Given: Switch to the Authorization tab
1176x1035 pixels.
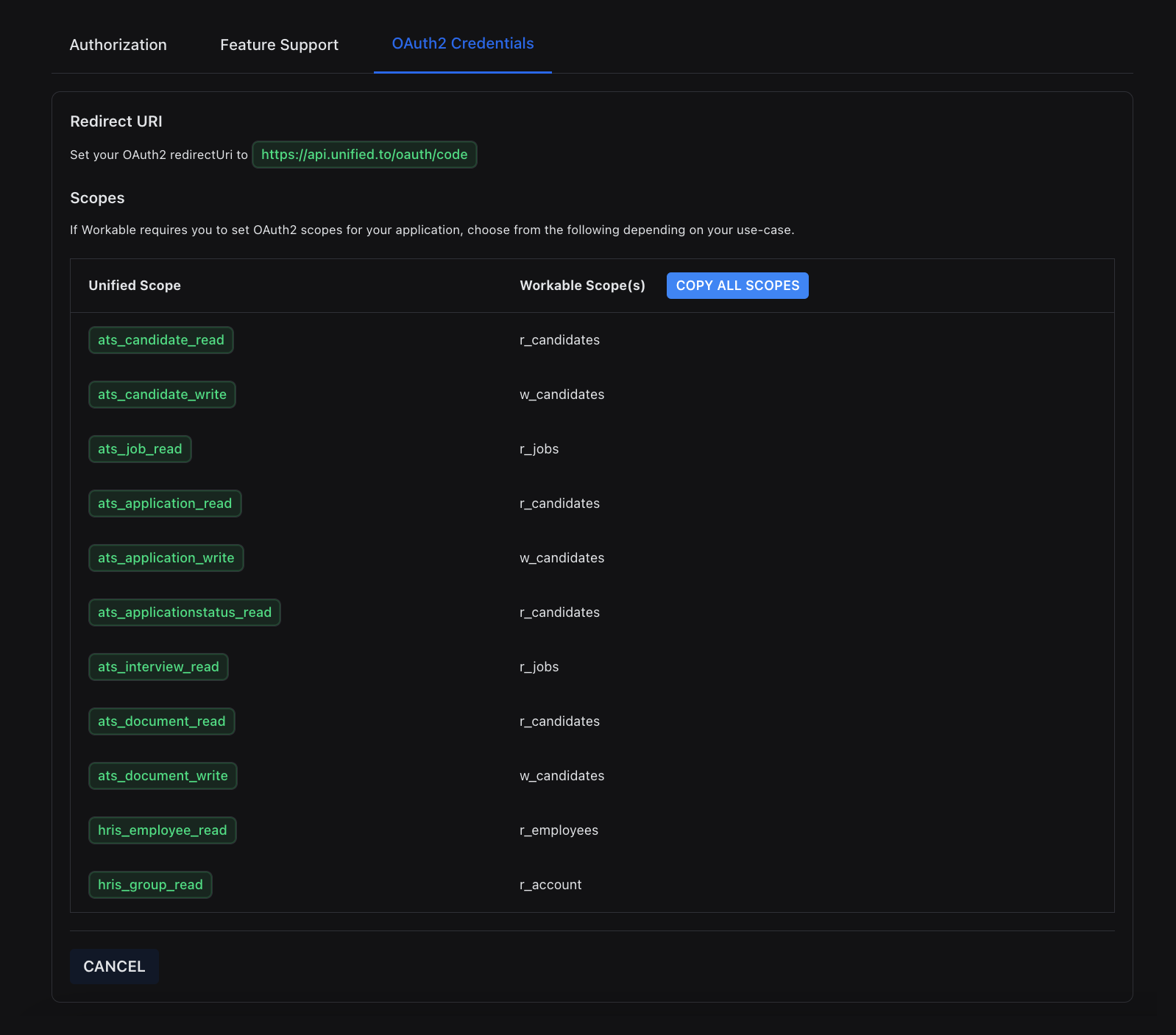Looking at the screenshot, I should [x=118, y=45].
